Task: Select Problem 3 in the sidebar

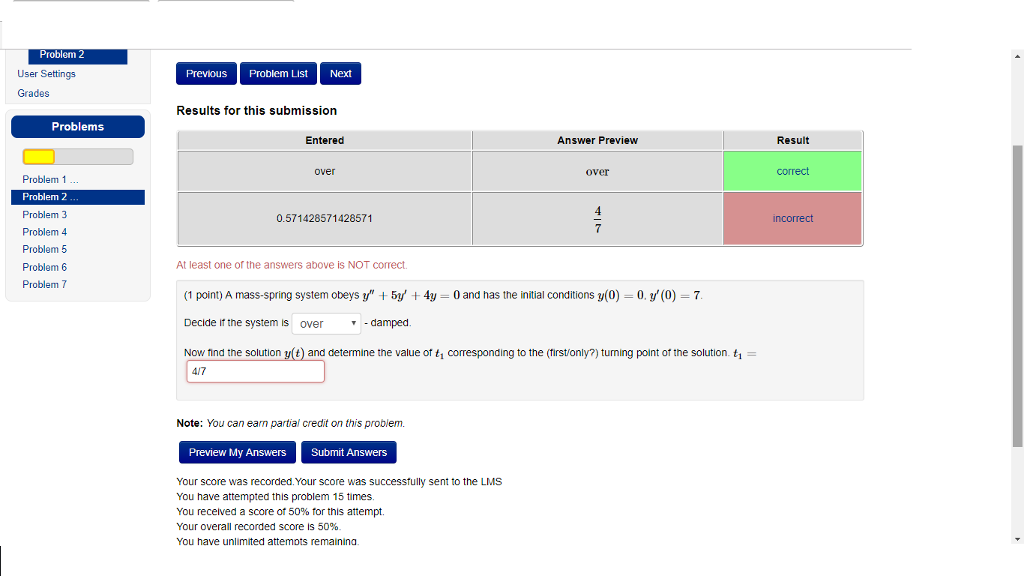Action: click(44, 214)
